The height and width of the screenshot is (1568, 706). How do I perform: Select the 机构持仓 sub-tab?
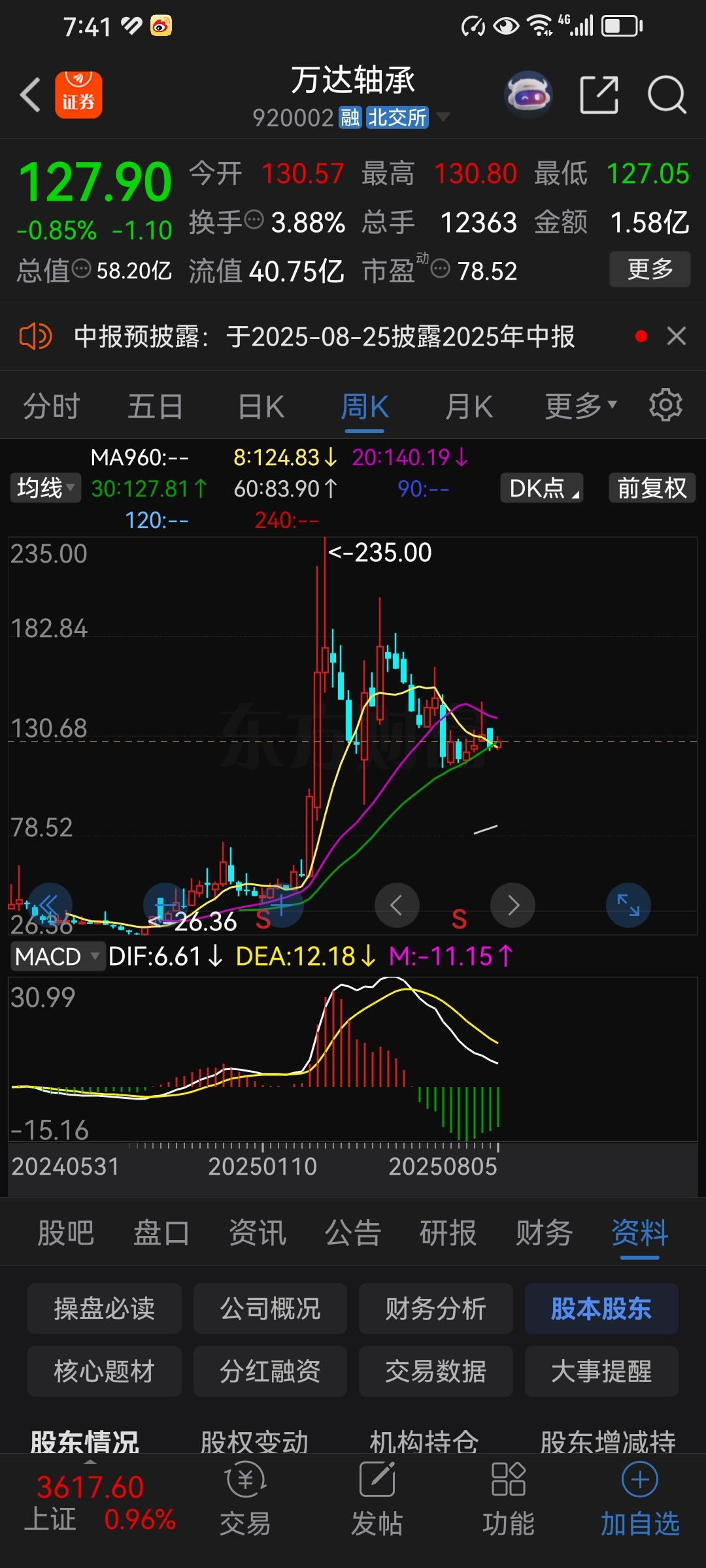(424, 1441)
